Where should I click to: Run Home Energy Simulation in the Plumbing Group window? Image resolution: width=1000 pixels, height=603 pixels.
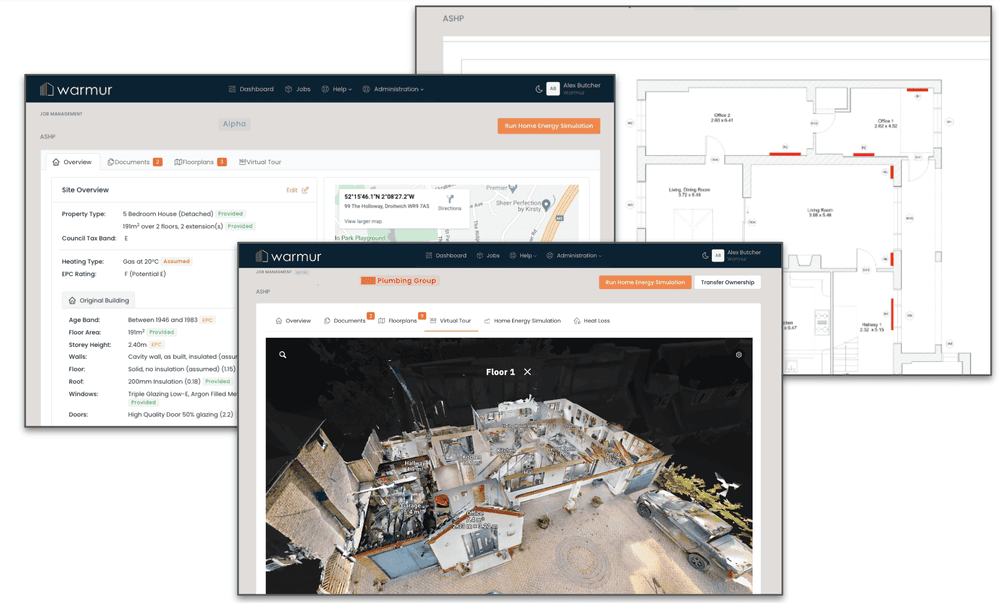645,282
